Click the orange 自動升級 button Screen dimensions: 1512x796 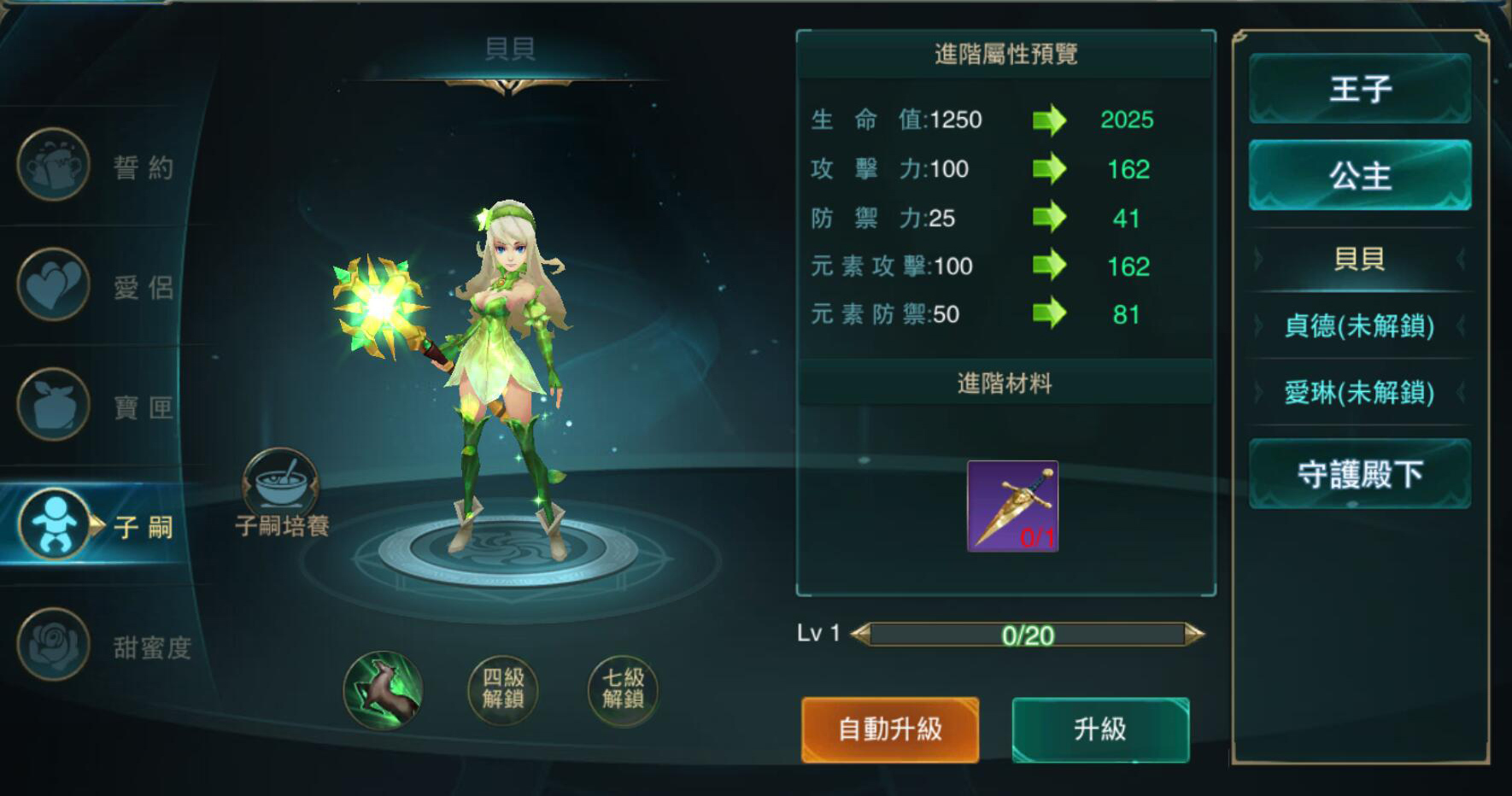coord(890,729)
